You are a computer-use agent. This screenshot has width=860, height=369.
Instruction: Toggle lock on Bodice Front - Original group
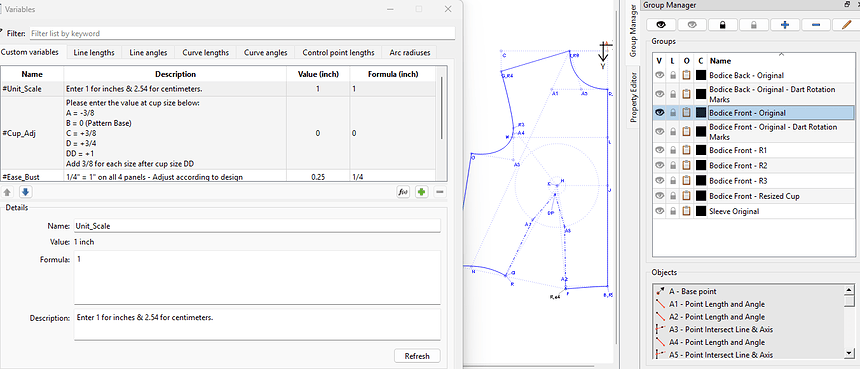[673, 112]
